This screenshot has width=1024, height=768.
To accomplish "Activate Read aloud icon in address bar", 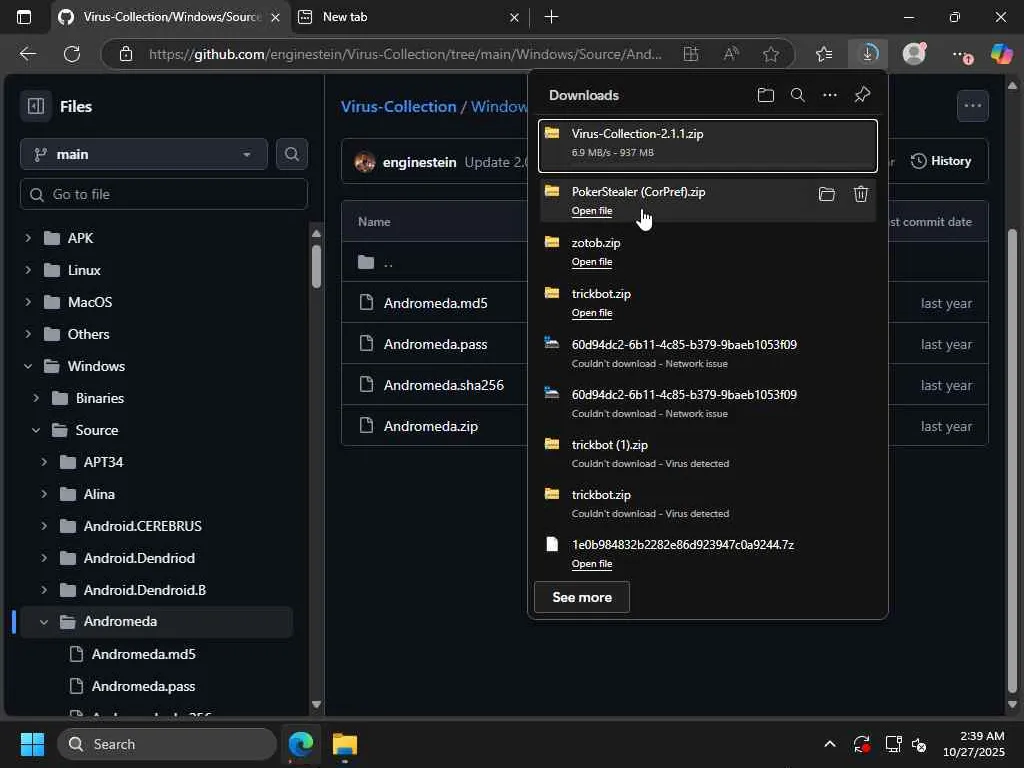I will 731,54.
